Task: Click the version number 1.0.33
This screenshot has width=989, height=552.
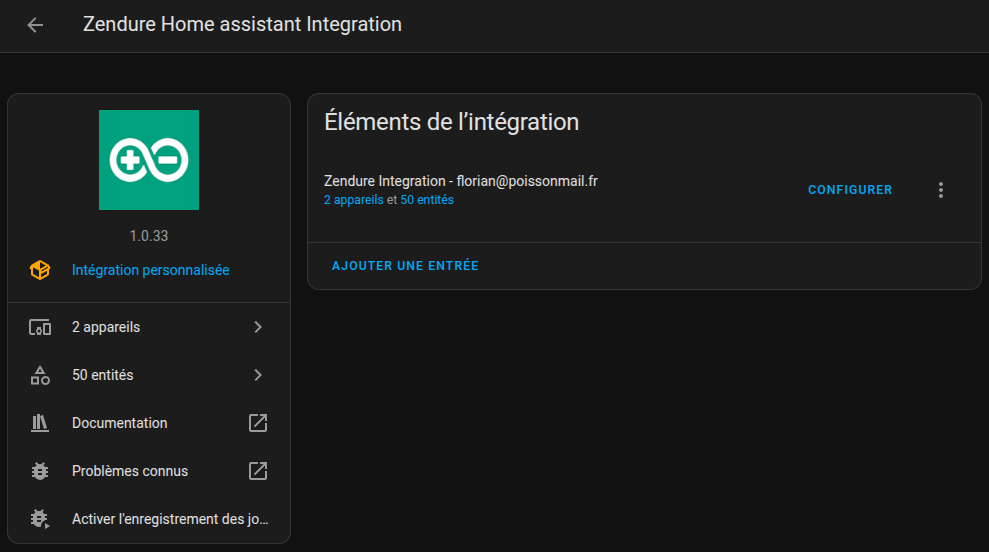Action: (x=149, y=236)
